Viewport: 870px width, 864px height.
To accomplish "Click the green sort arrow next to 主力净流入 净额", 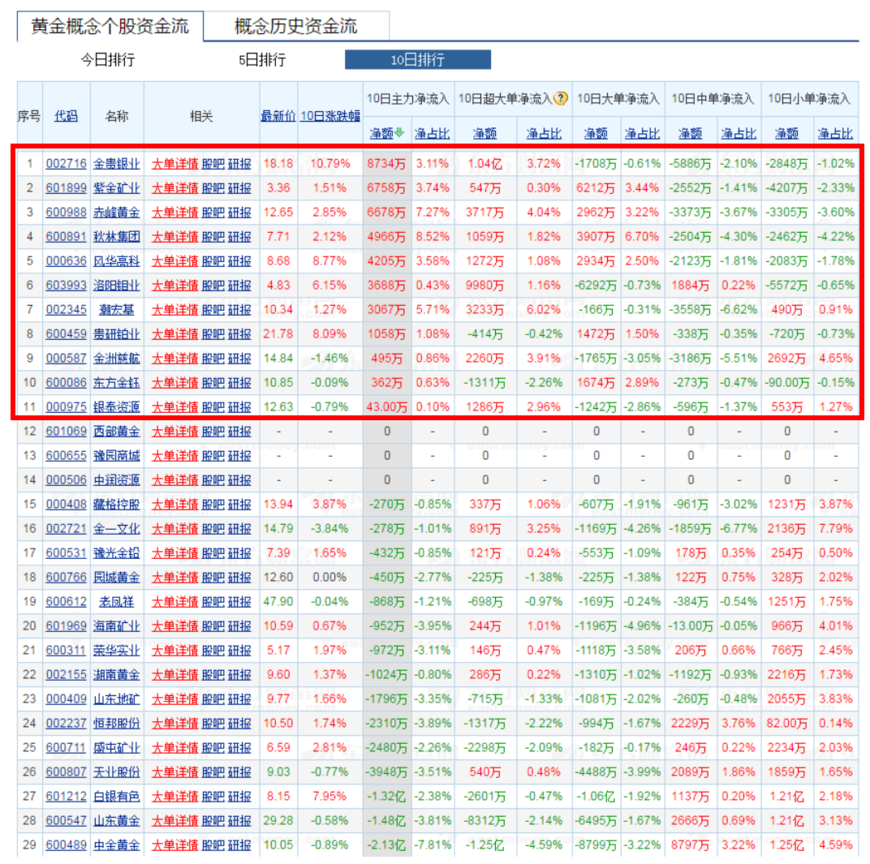I will pos(399,133).
